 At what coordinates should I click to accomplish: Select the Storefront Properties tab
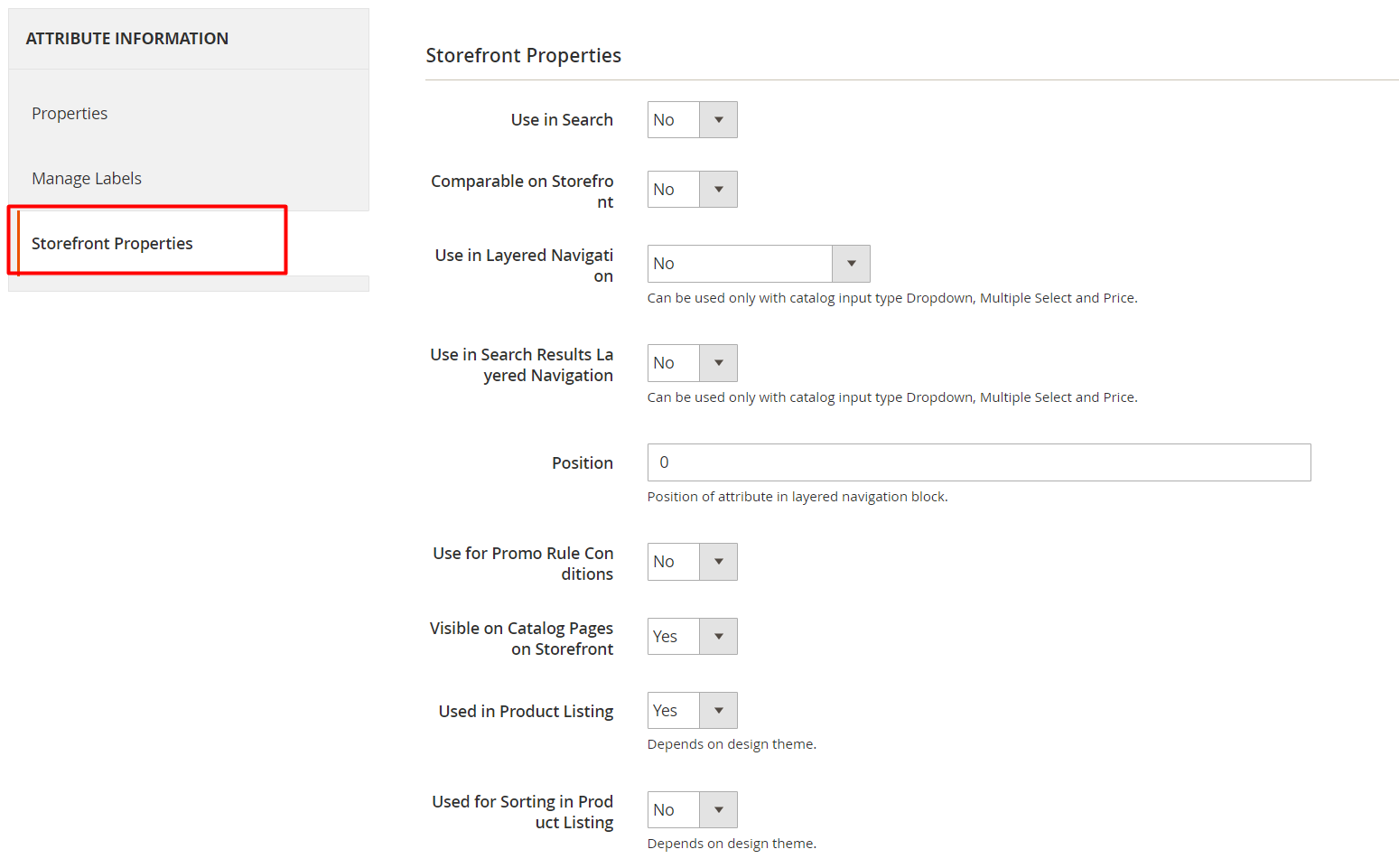(112, 244)
